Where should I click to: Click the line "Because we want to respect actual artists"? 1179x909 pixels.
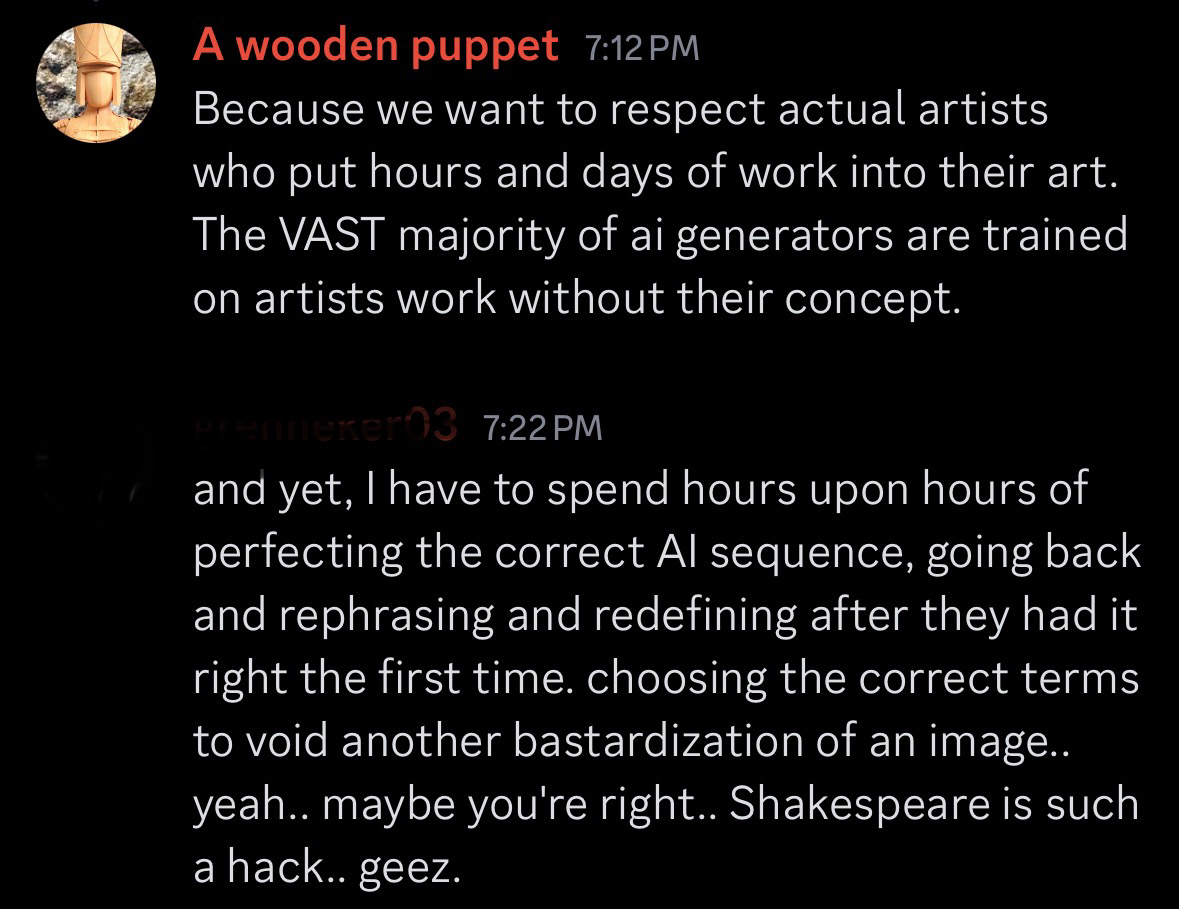620,109
